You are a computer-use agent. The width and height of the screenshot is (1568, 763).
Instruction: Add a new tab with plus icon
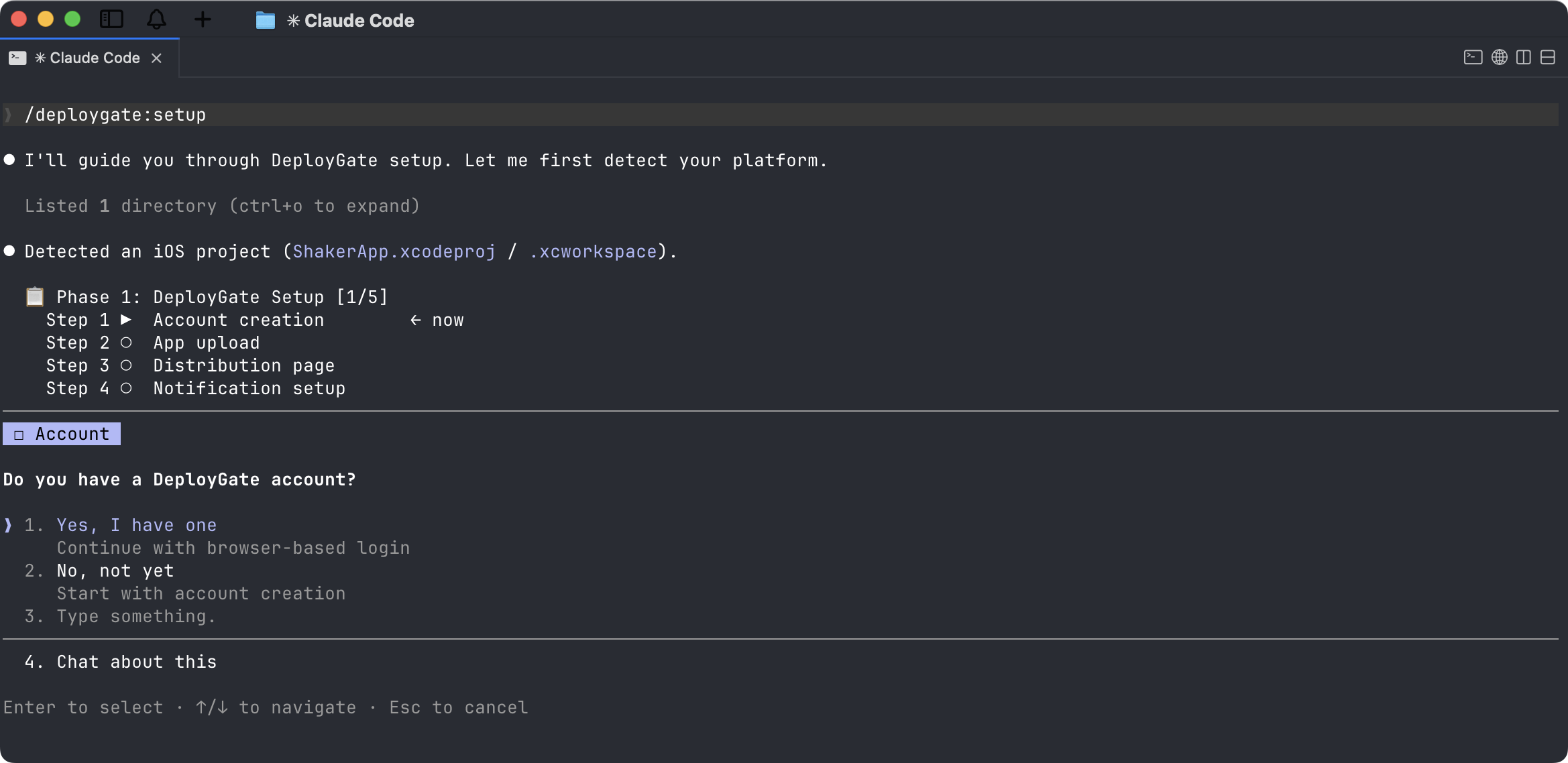(x=203, y=19)
